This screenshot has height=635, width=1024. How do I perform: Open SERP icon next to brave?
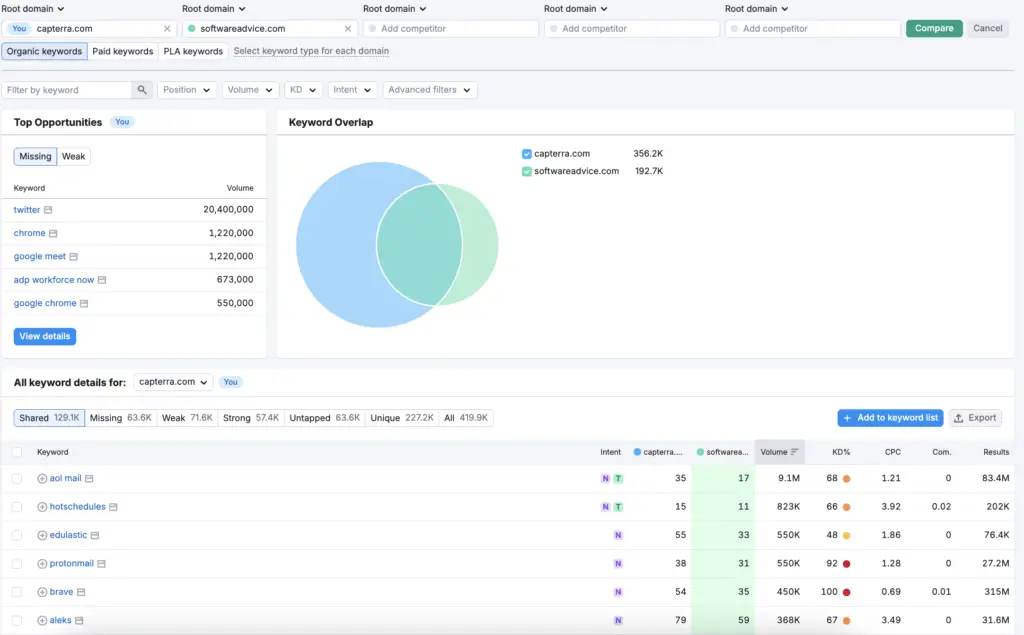[x=81, y=593]
